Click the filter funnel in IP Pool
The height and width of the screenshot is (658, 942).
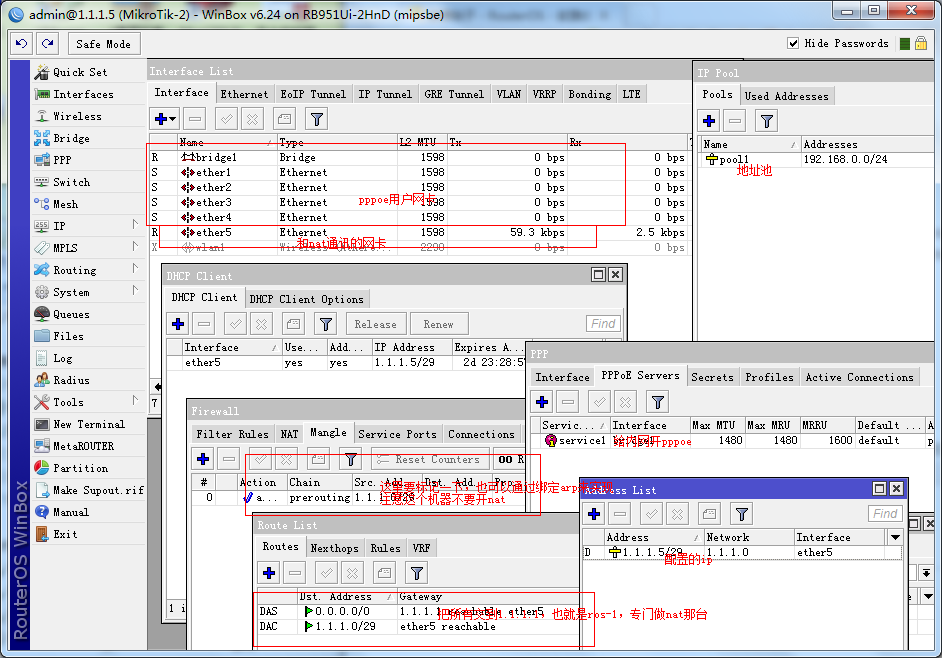[x=767, y=121]
